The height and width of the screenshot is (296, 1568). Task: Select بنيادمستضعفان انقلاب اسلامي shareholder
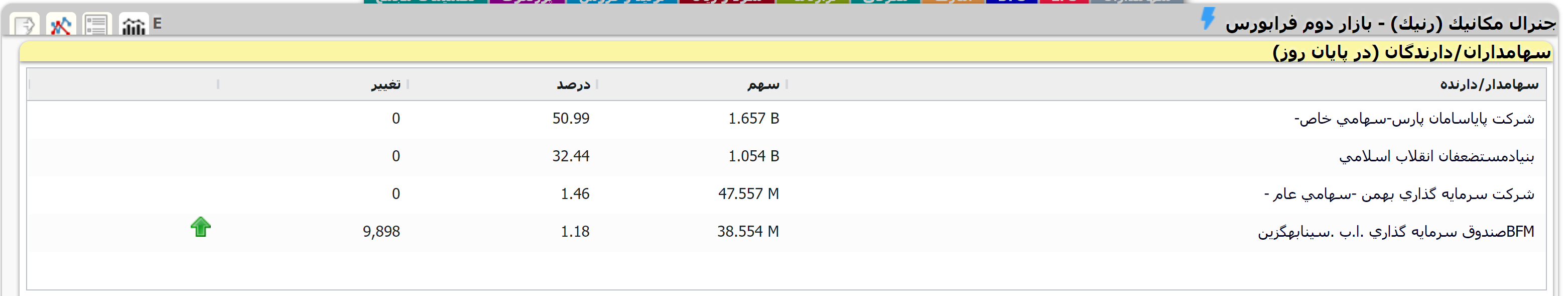click(1436, 156)
